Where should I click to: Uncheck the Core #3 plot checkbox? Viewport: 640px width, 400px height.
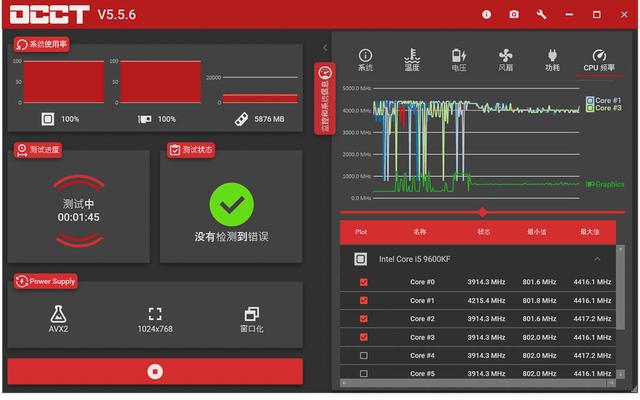pos(364,337)
